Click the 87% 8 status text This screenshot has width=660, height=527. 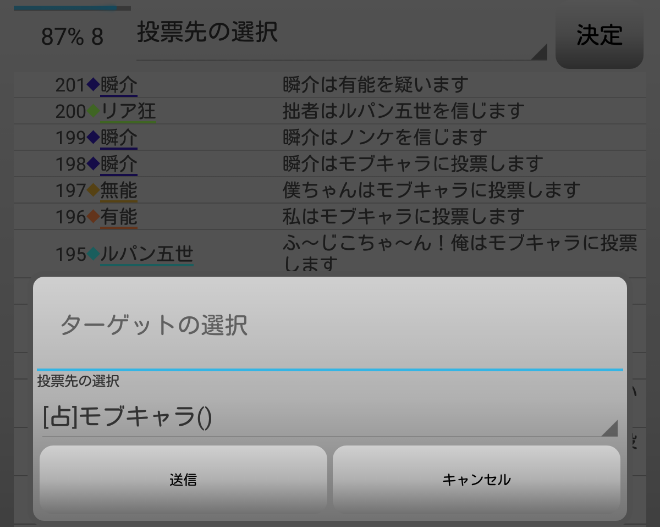tap(72, 37)
